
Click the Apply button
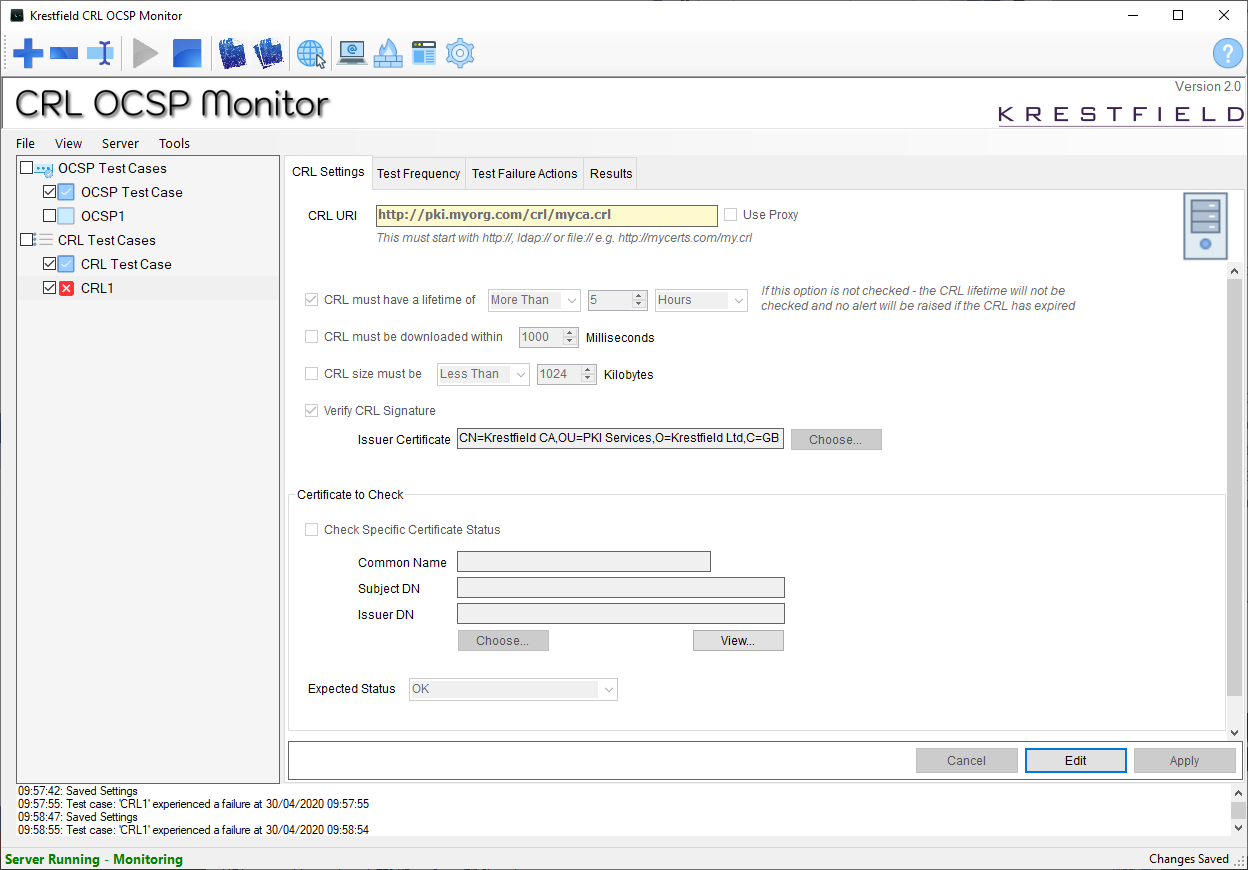tap(1184, 761)
